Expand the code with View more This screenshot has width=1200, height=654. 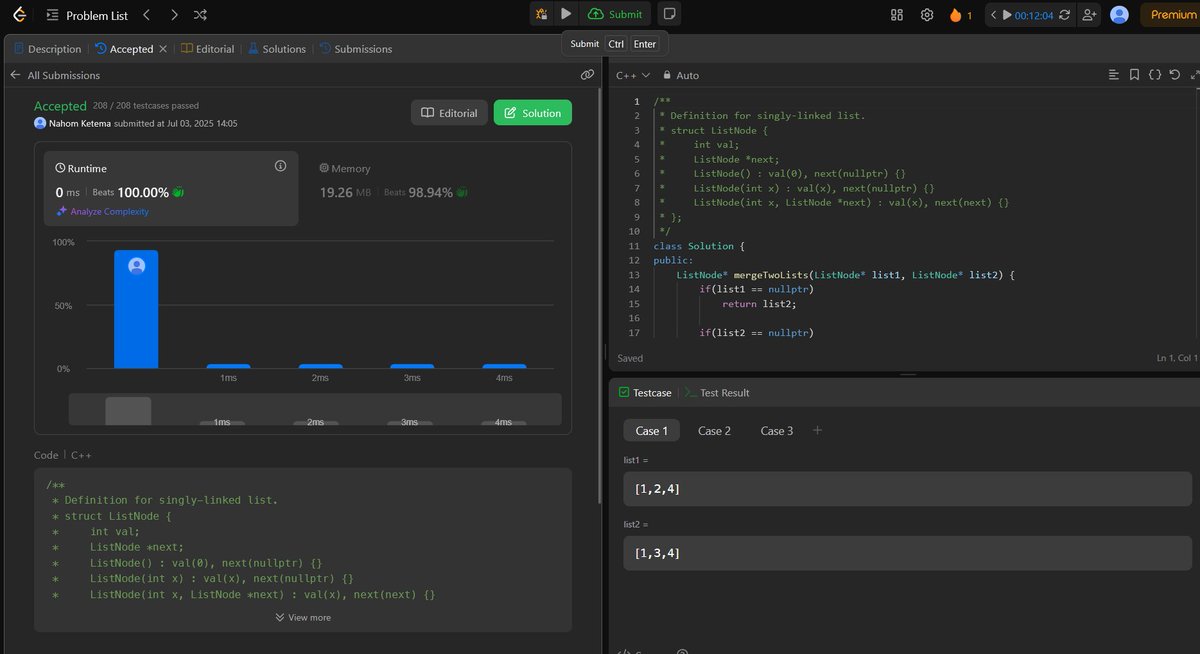[303, 618]
